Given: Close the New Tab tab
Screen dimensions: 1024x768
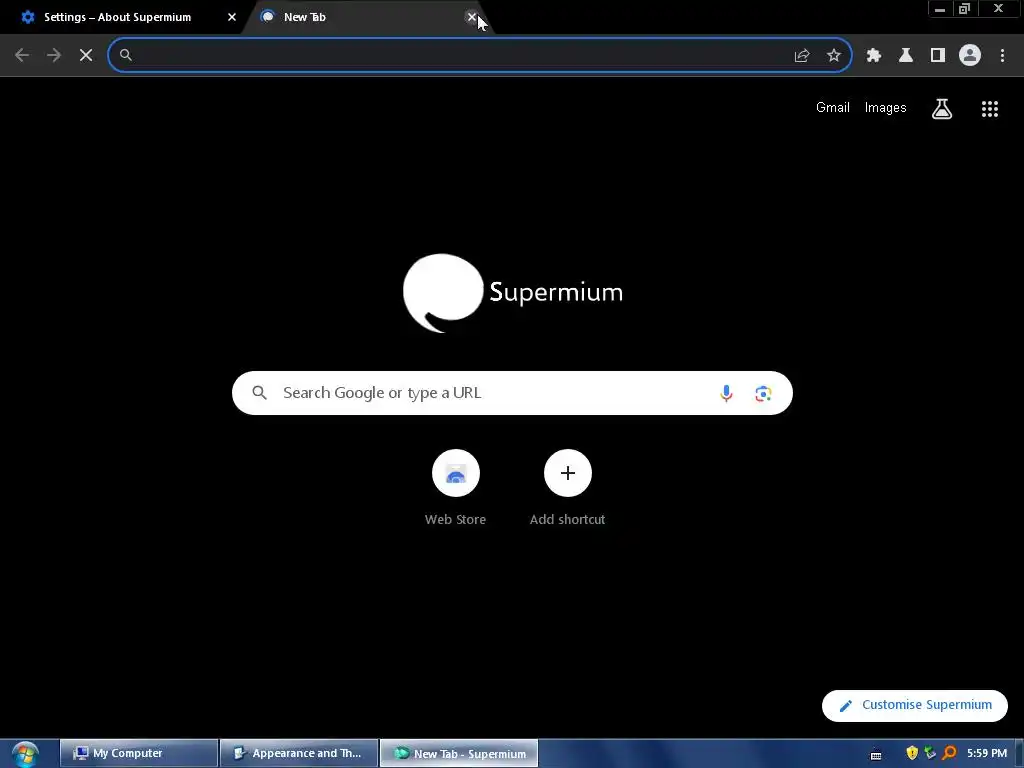Looking at the screenshot, I should (x=472, y=17).
